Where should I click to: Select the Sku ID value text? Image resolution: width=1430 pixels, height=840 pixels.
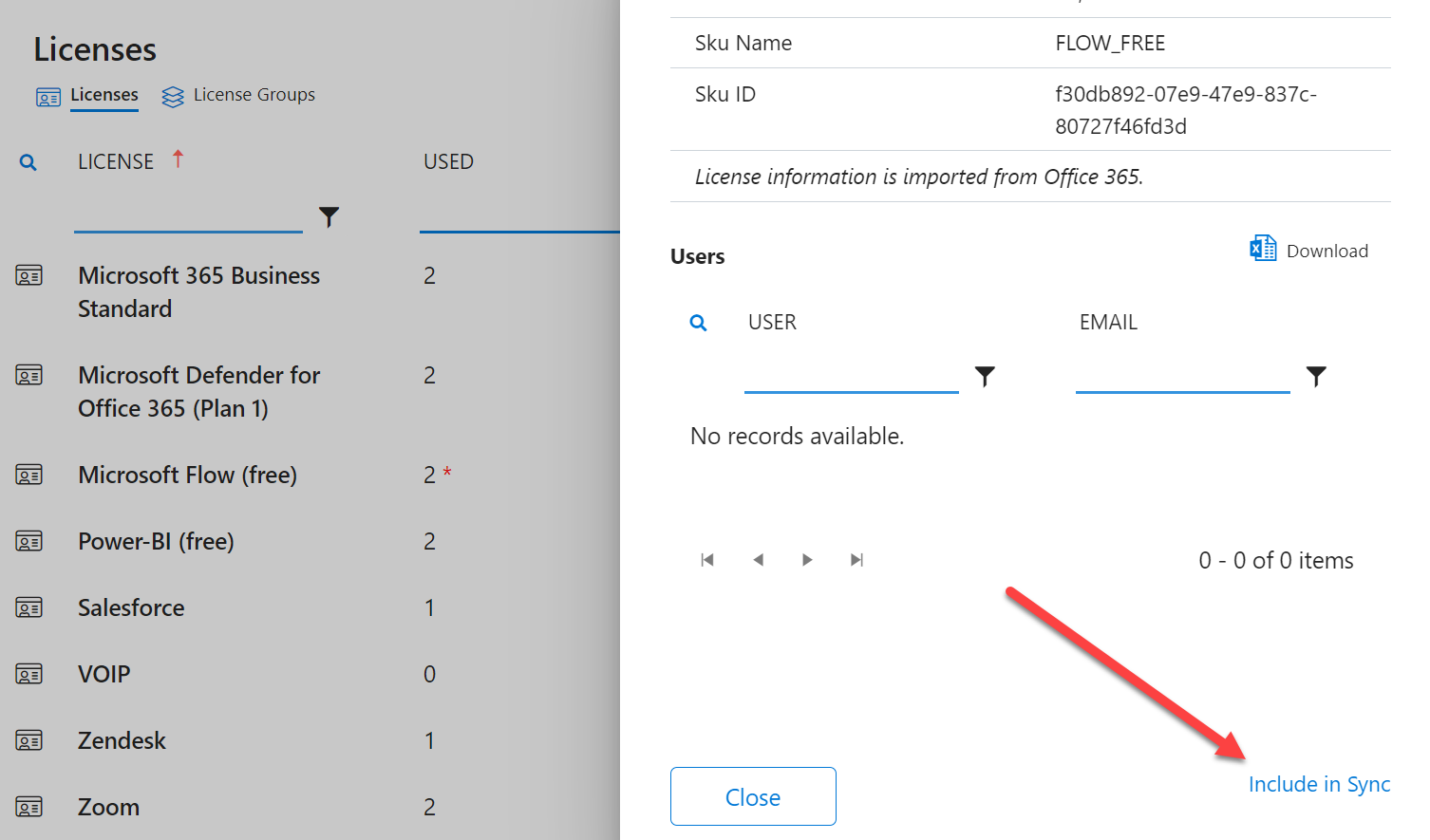(1186, 110)
